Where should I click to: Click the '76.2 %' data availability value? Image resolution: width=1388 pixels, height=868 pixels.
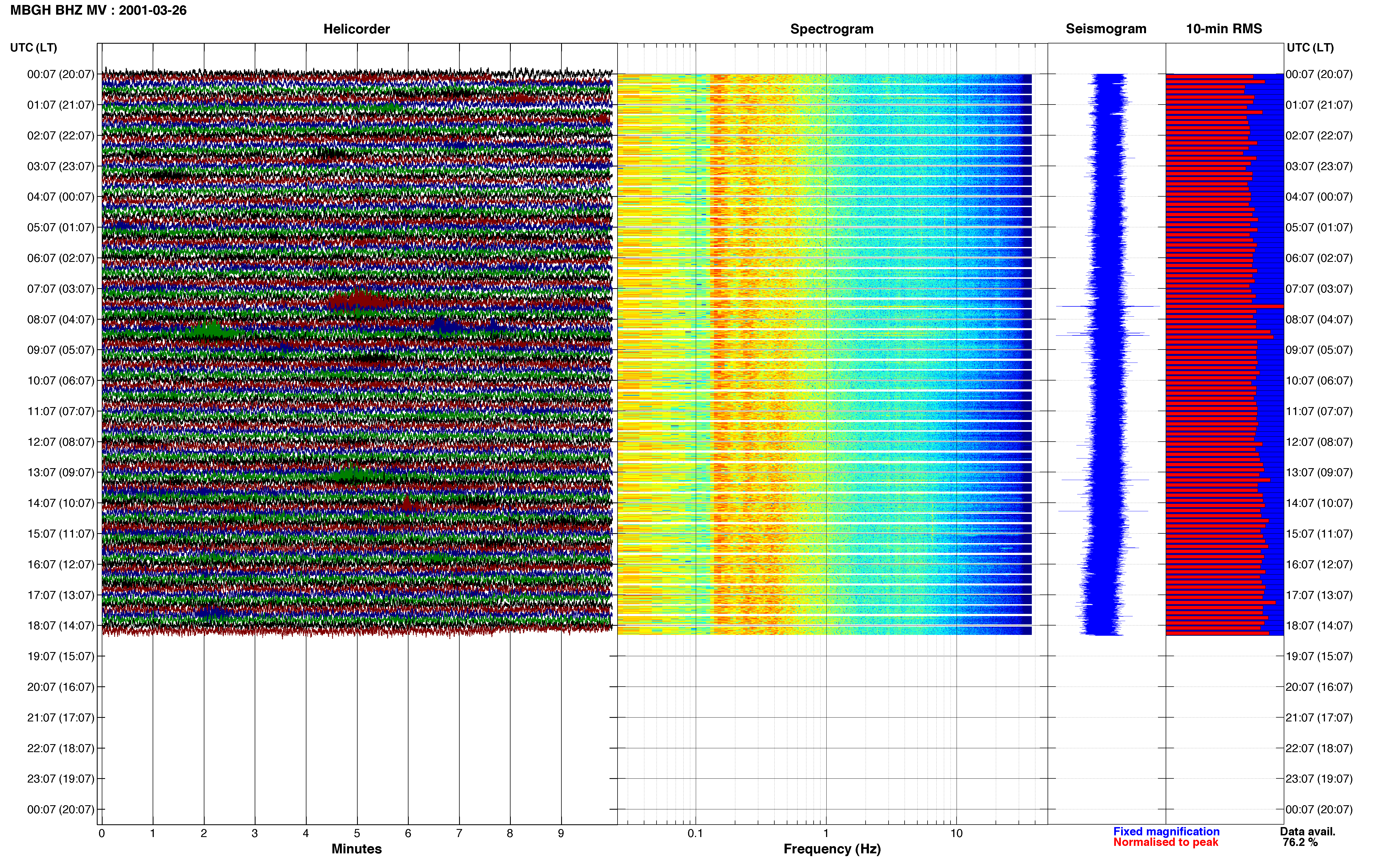click(1300, 842)
